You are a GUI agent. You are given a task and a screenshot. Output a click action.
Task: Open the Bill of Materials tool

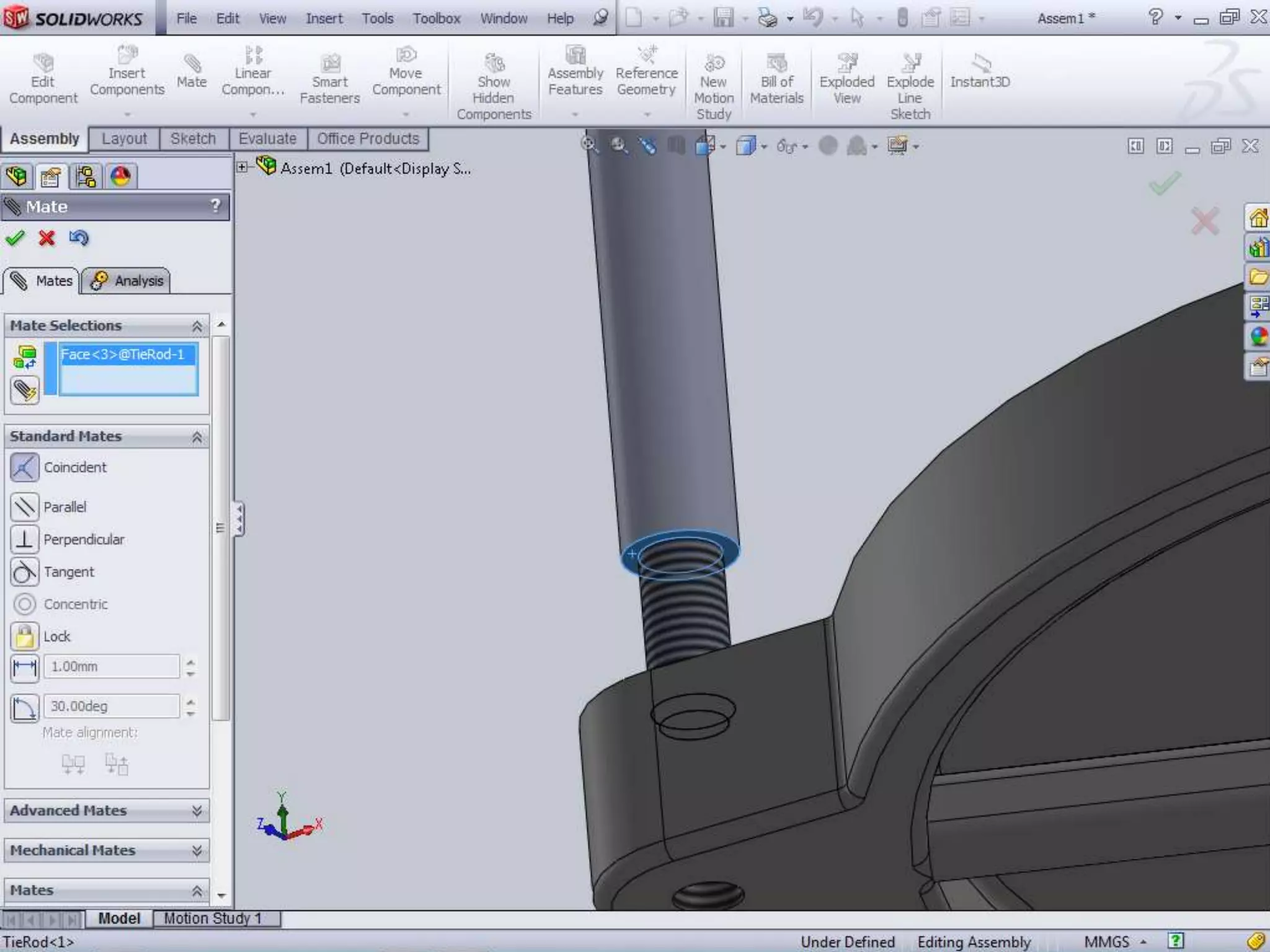coord(776,64)
